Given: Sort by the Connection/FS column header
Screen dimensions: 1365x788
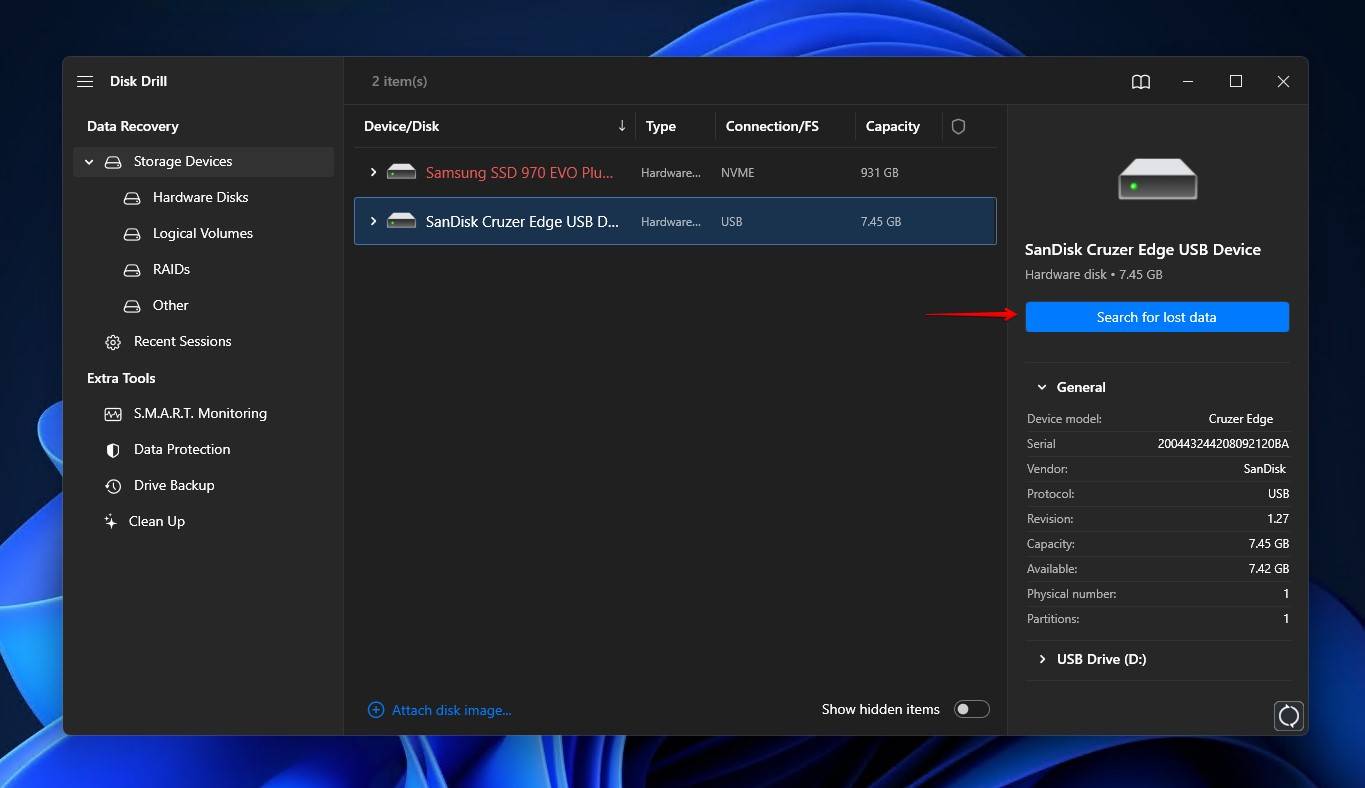Looking at the screenshot, I should [772, 127].
